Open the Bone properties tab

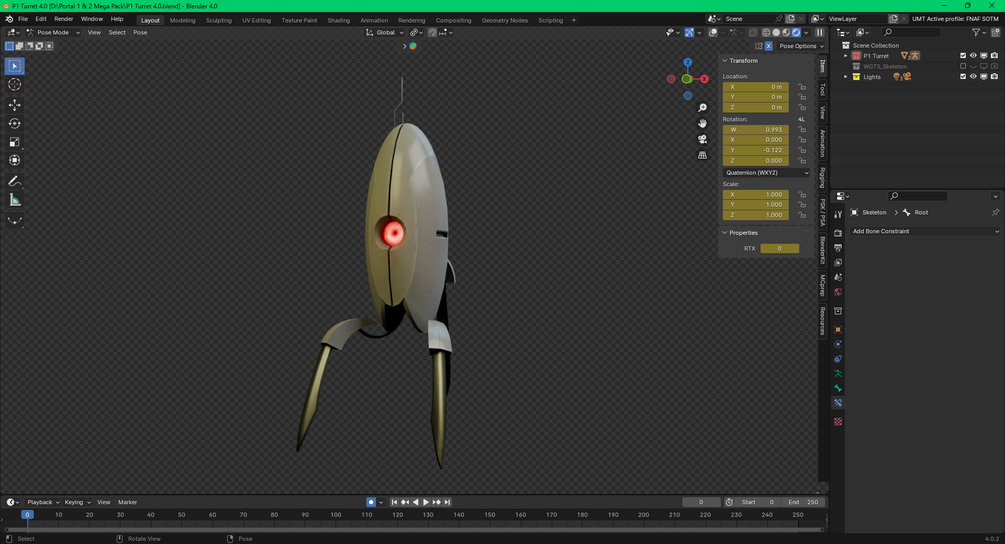pyautogui.click(x=838, y=388)
